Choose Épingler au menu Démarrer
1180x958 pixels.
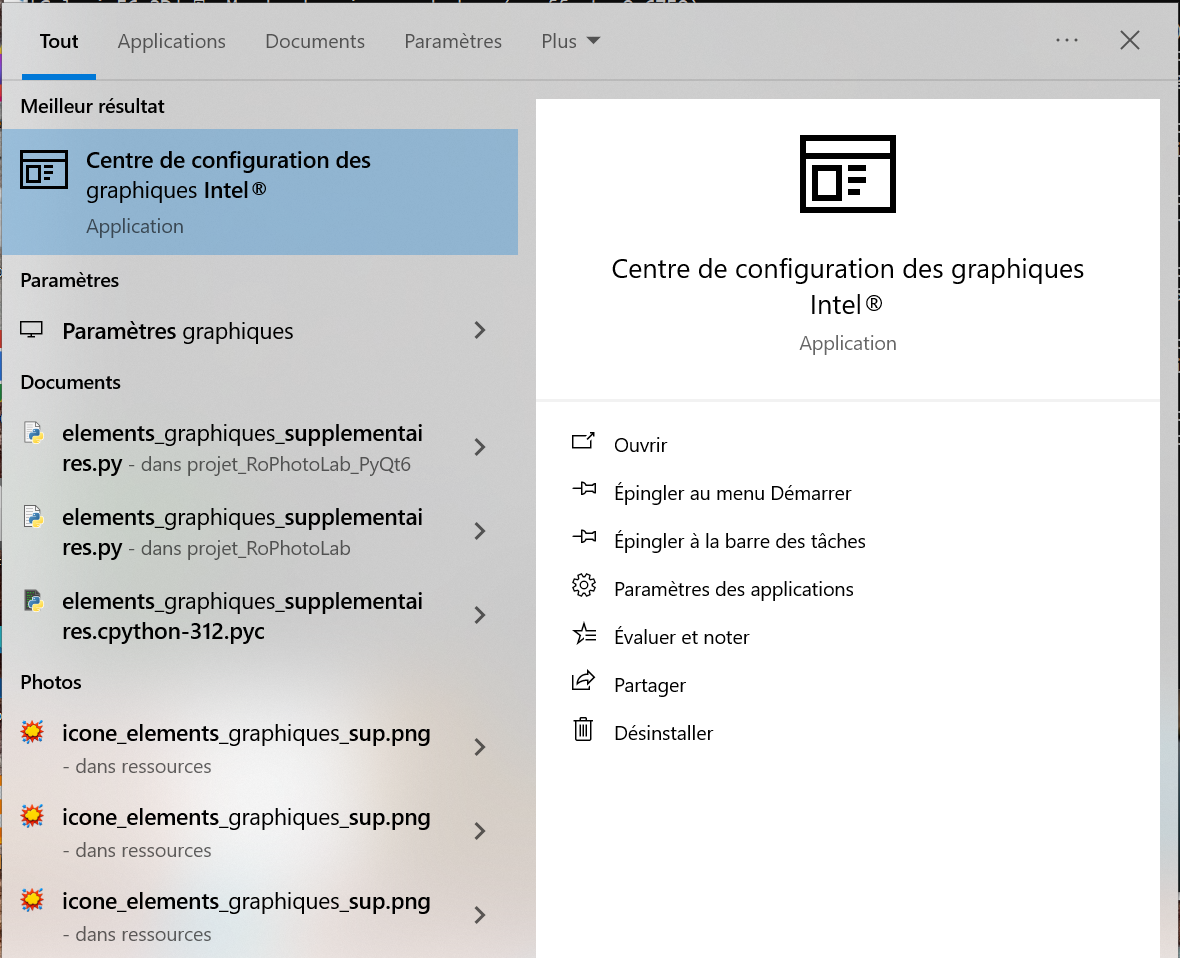732,494
